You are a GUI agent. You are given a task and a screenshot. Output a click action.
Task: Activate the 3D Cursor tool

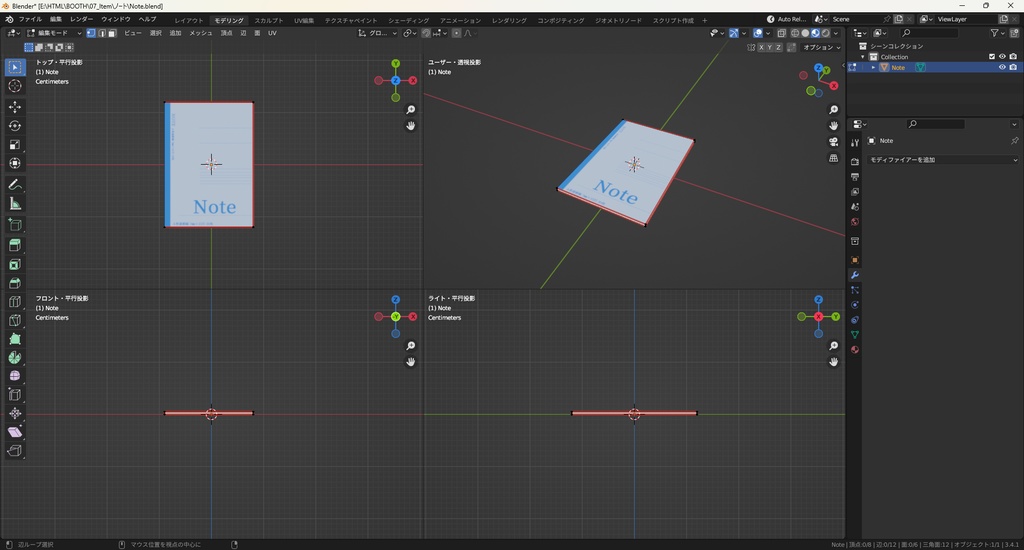[x=15, y=86]
